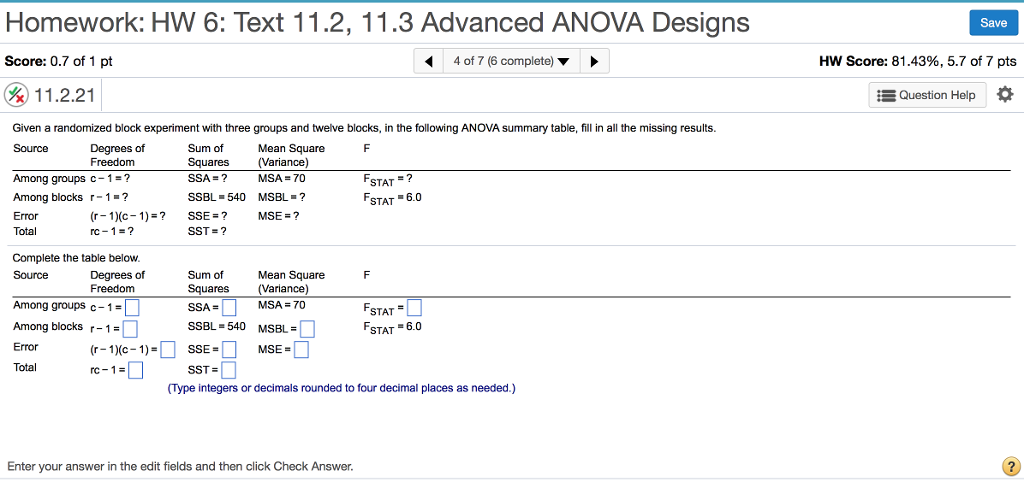Go to next question arrow
Viewport: 1024px width, 482px height.
pos(594,61)
